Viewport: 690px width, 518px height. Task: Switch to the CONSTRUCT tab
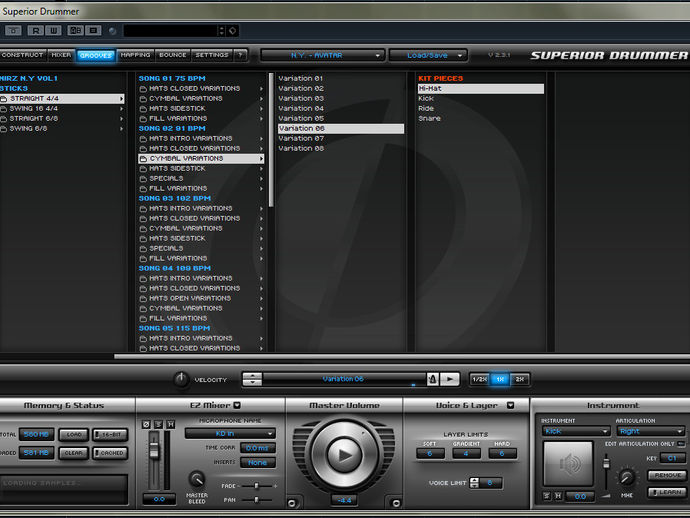point(23,55)
